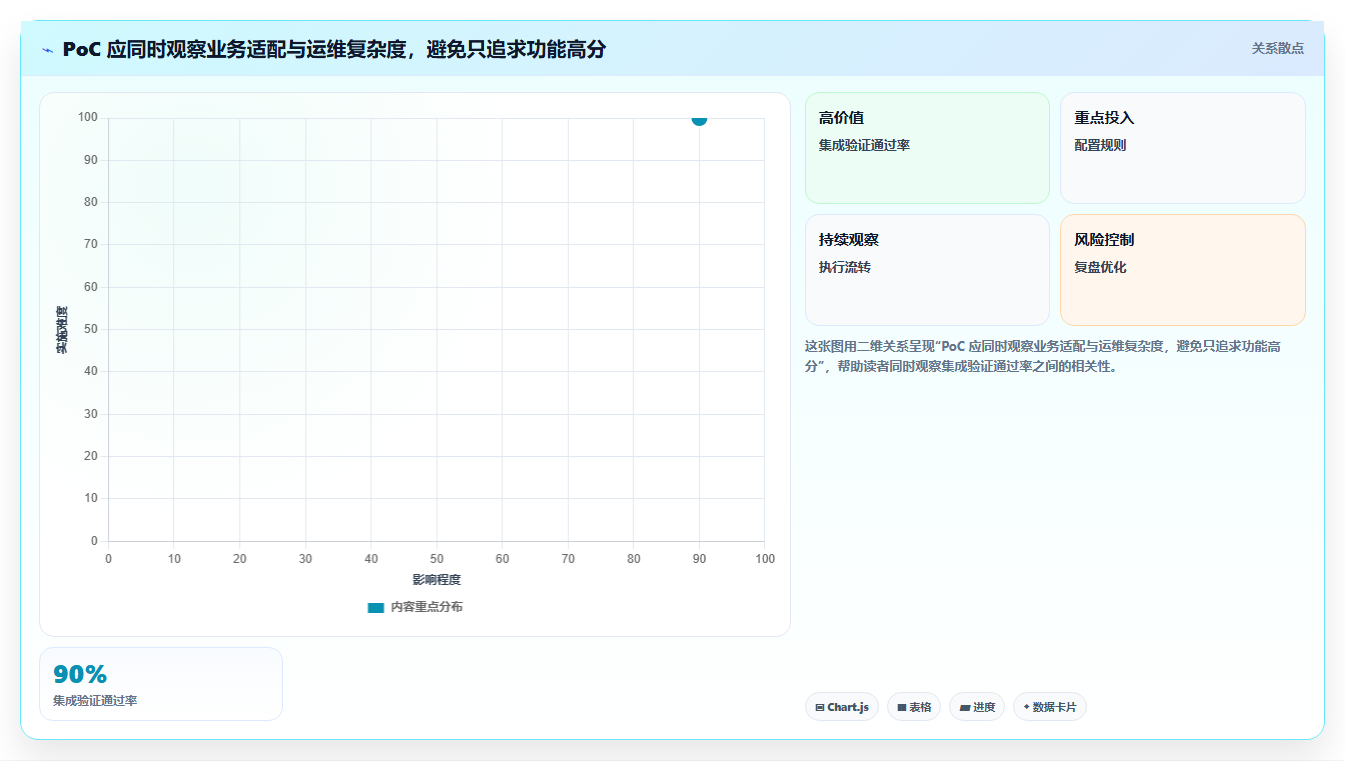Click 复盘优化 text in 风险控制 card
Screen dimensions: 1345x761
(1101, 267)
